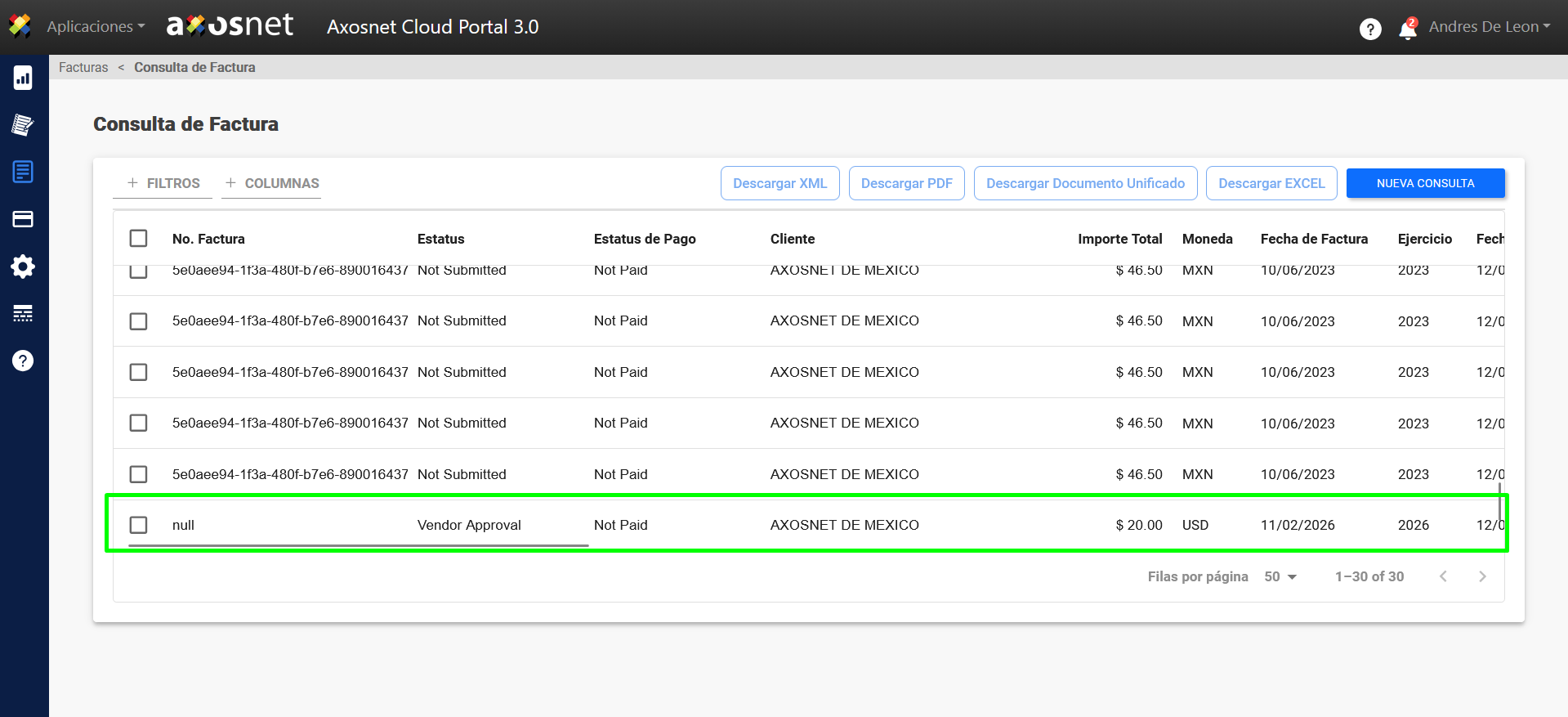Open the sidebar help question icon
This screenshot has width=1568, height=717.
click(23, 361)
